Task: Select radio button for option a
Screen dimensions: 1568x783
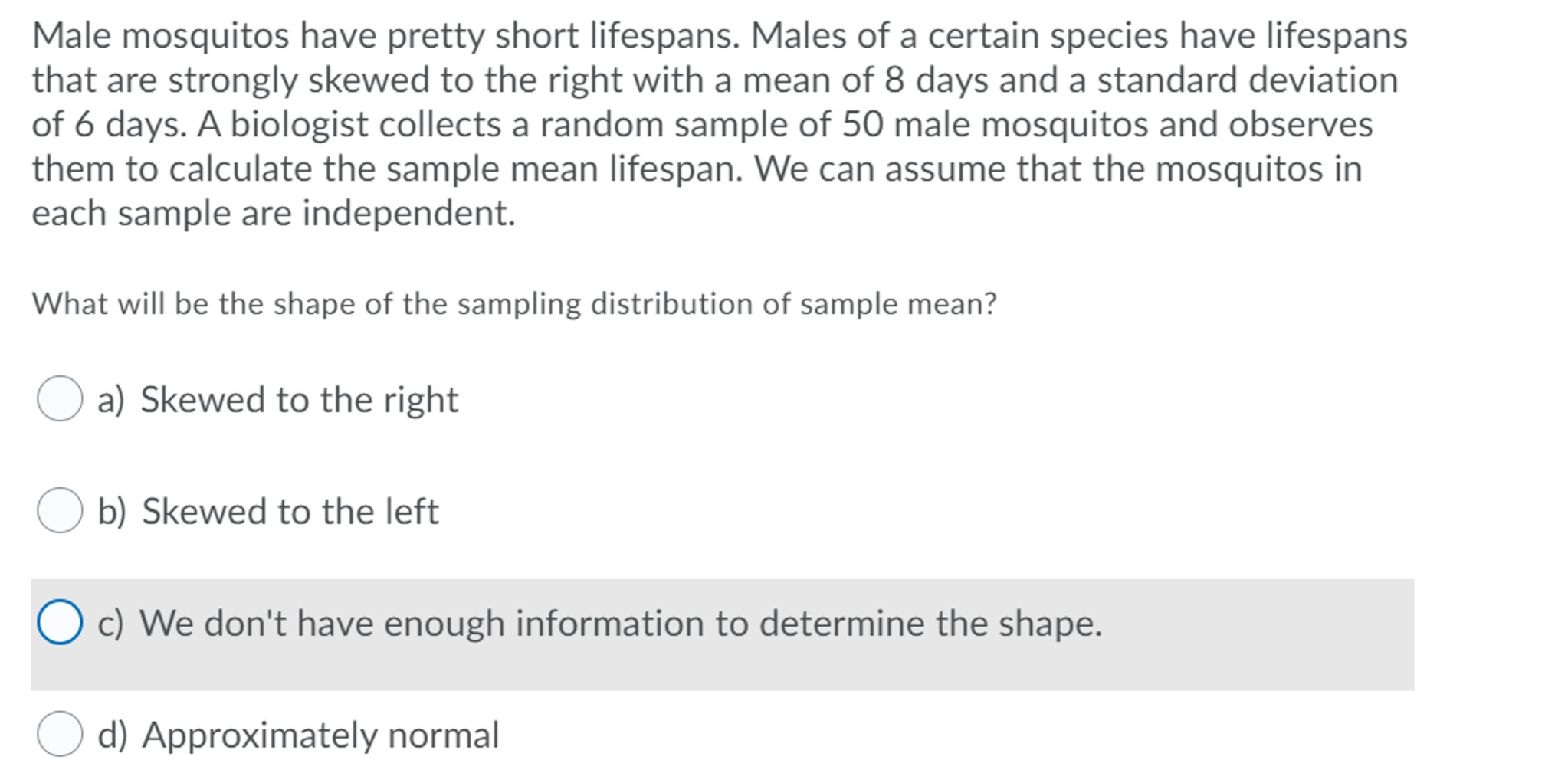Action: point(60,398)
